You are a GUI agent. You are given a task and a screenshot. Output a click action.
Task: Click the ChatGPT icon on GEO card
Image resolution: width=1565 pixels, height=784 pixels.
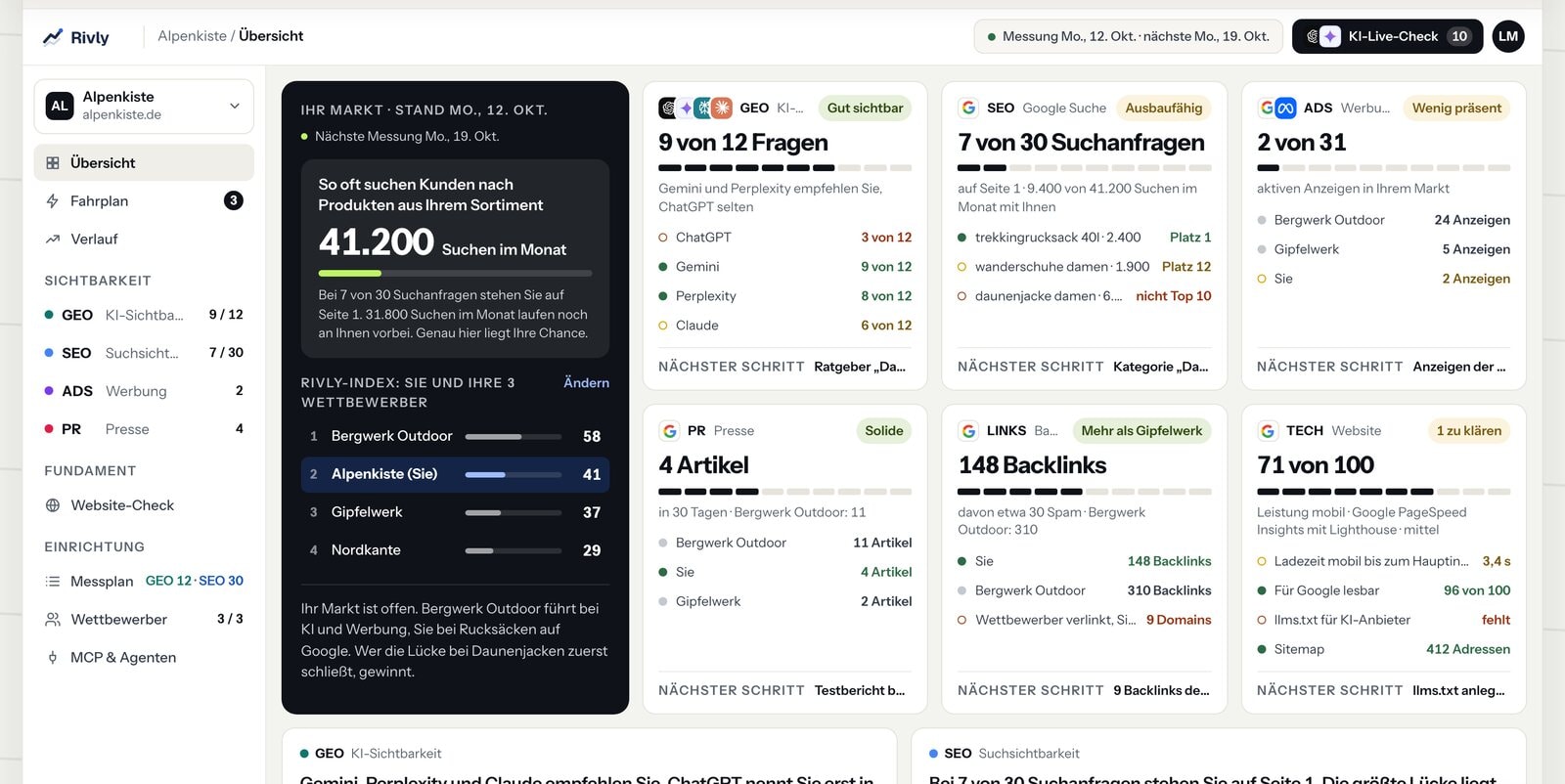pos(669,108)
